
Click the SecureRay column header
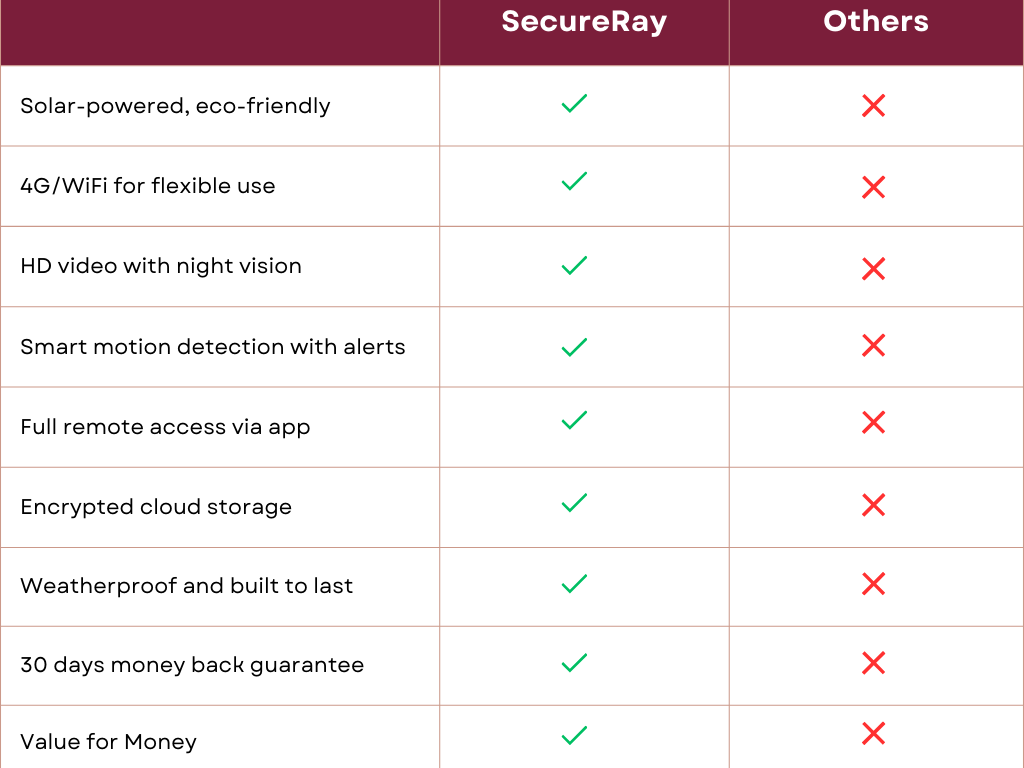tap(584, 22)
